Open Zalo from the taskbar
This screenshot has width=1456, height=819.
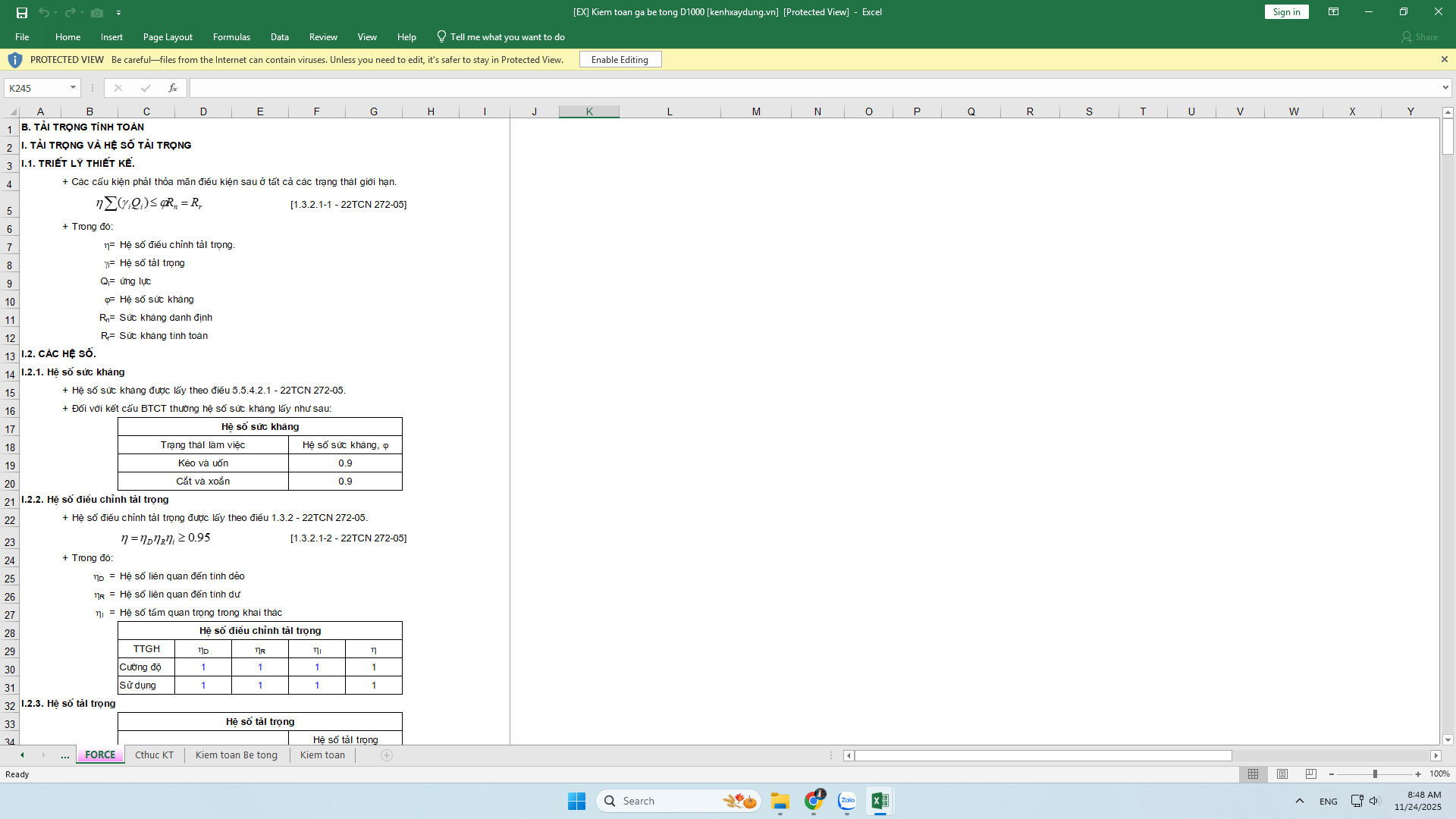(847, 801)
